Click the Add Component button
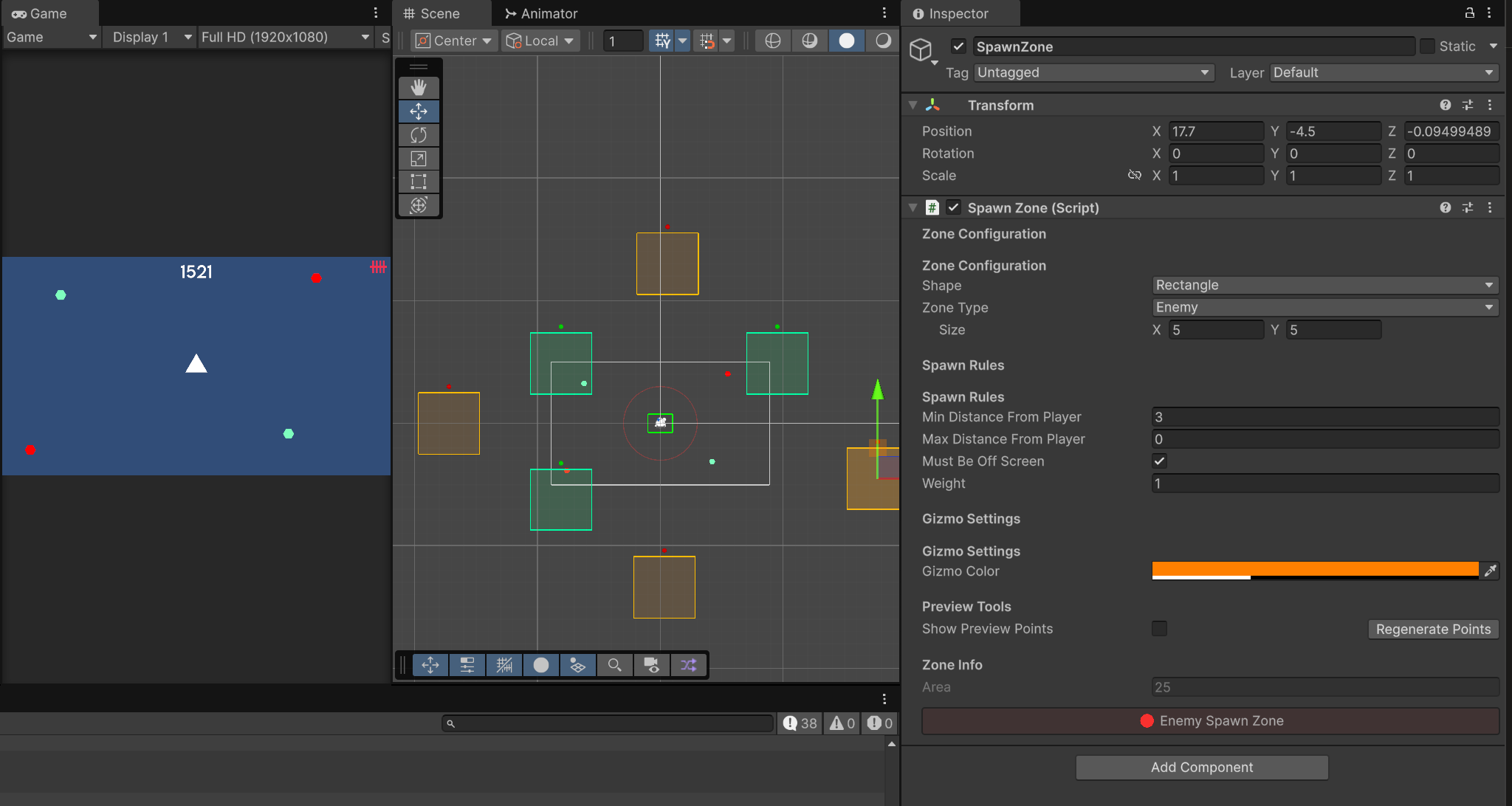Image resolution: width=1512 pixels, height=806 pixels. click(1201, 767)
